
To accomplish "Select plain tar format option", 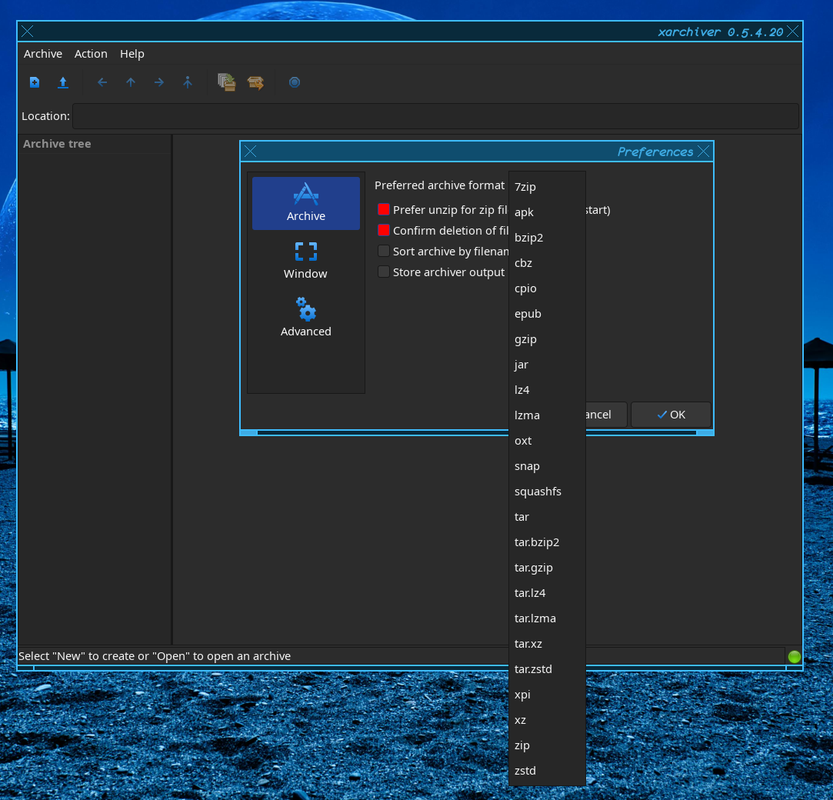I will coord(547,517).
